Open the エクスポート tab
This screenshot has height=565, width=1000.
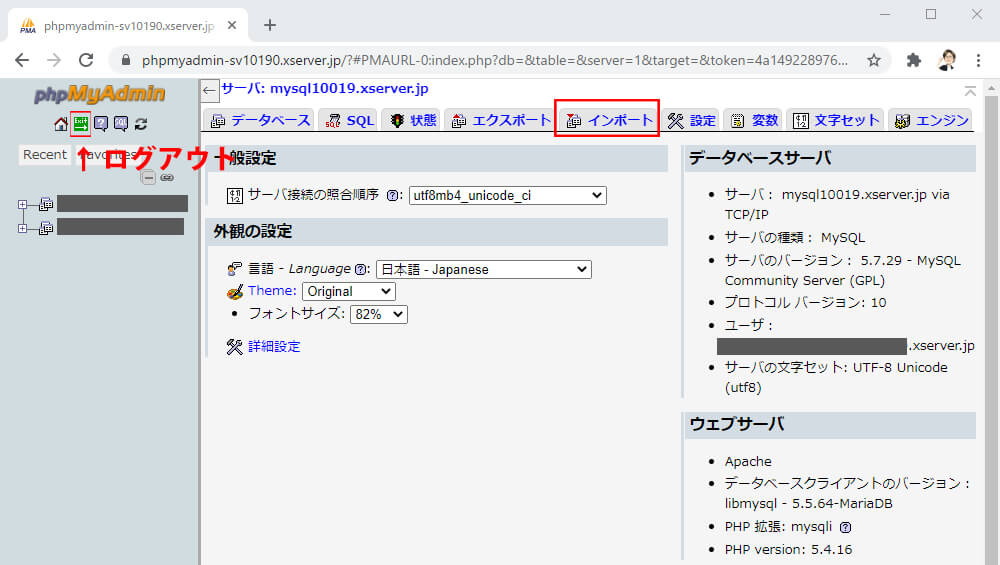tap(500, 120)
